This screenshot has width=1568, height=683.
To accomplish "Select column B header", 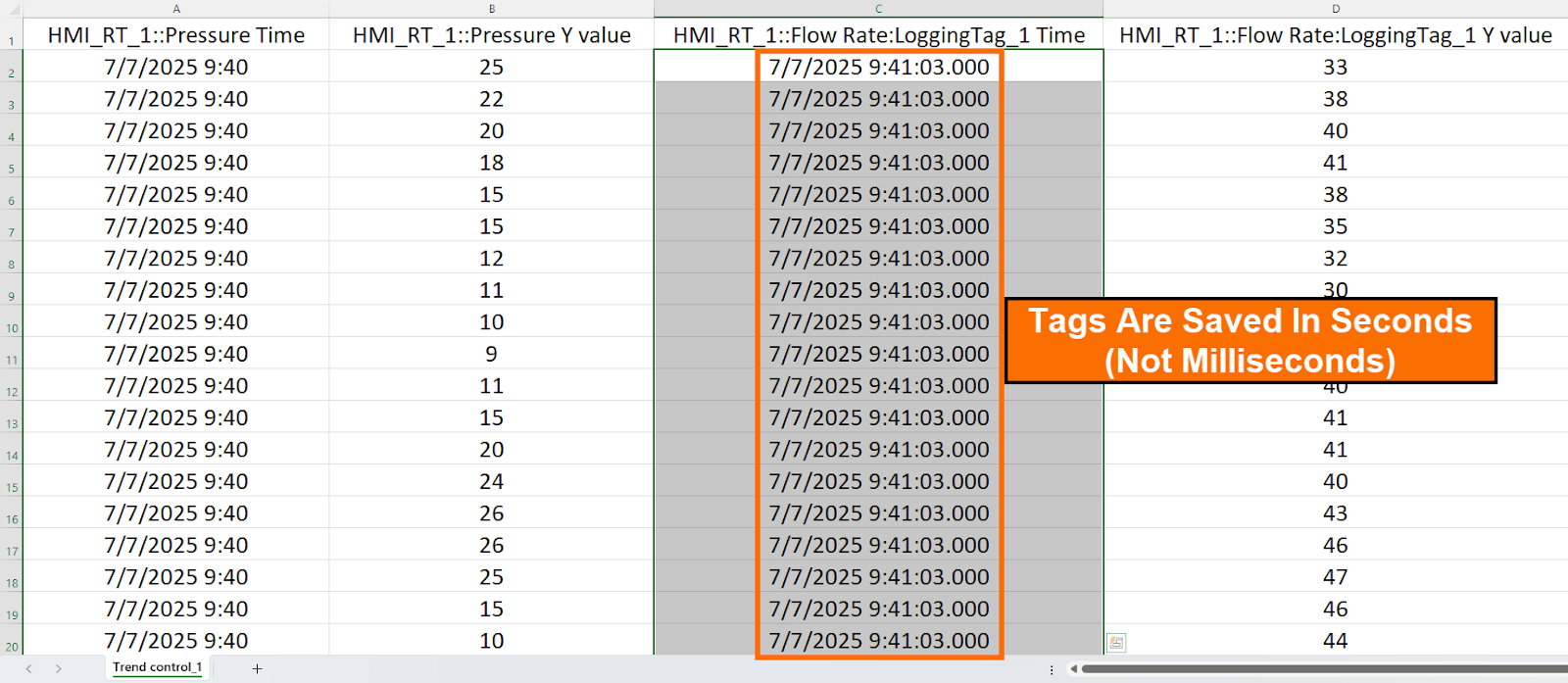I will coord(491,9).
